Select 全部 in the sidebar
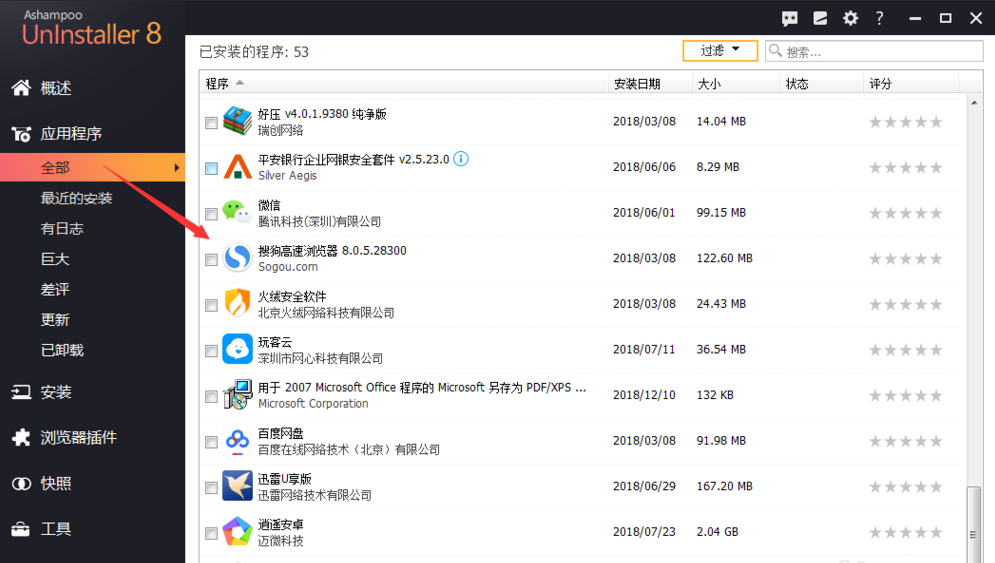 click(93, 168)
